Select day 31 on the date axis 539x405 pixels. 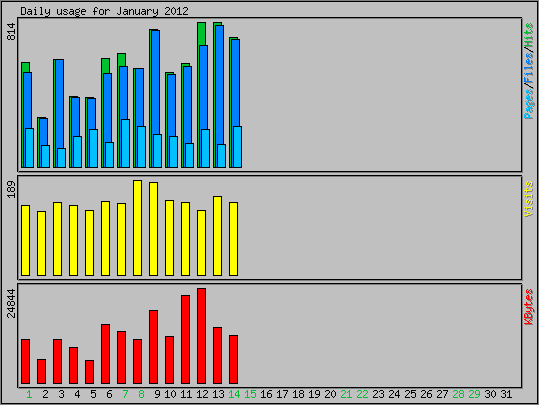[x=506, y=394]
